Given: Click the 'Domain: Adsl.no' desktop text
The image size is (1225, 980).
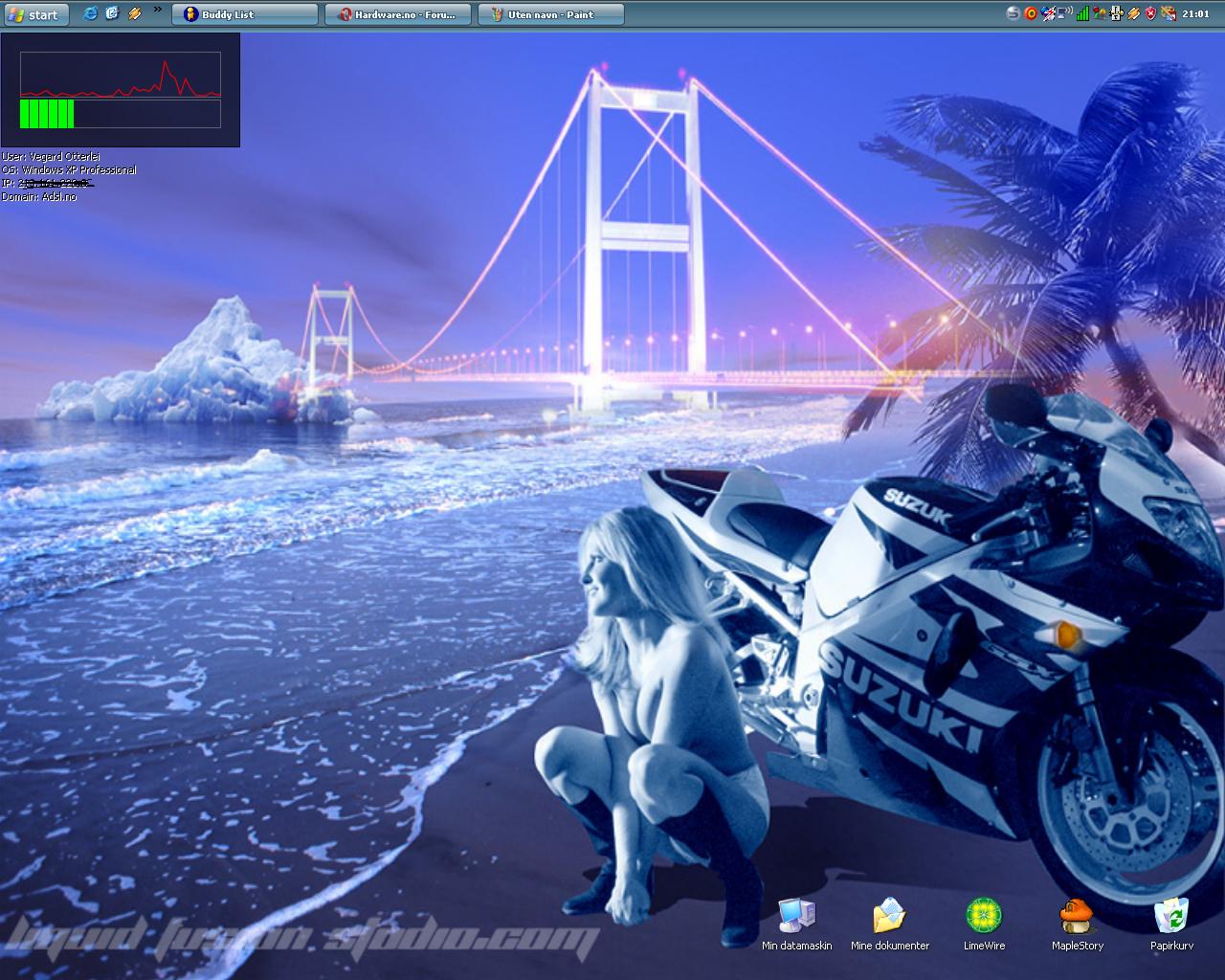Looking at the screenshot, I should [x=39, y=196].
